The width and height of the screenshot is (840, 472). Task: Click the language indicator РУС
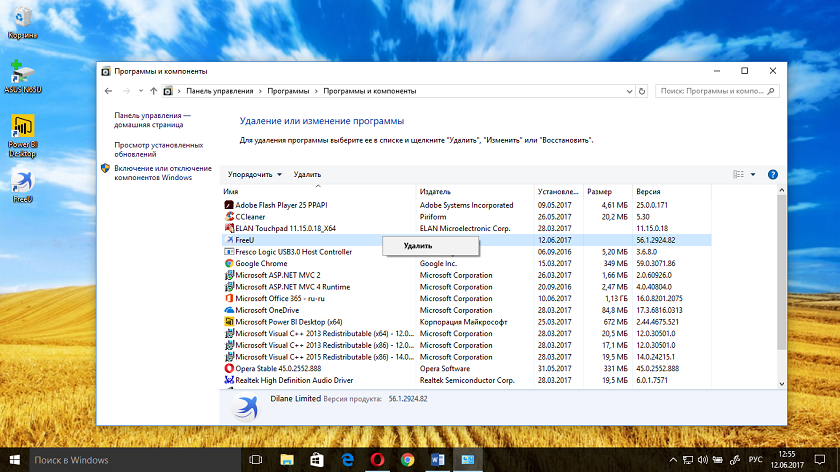pyautogui.click(x=755, y=460)
